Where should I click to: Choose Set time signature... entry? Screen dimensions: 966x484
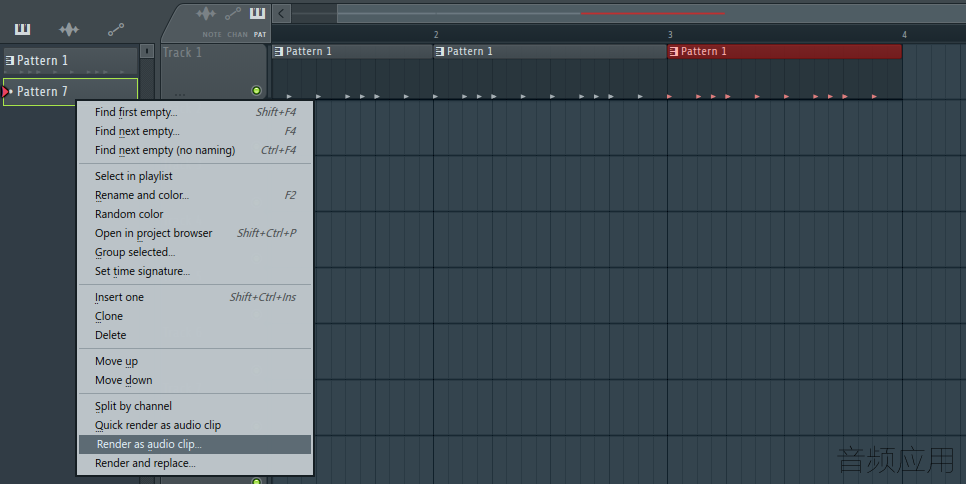tap(195, 272)
